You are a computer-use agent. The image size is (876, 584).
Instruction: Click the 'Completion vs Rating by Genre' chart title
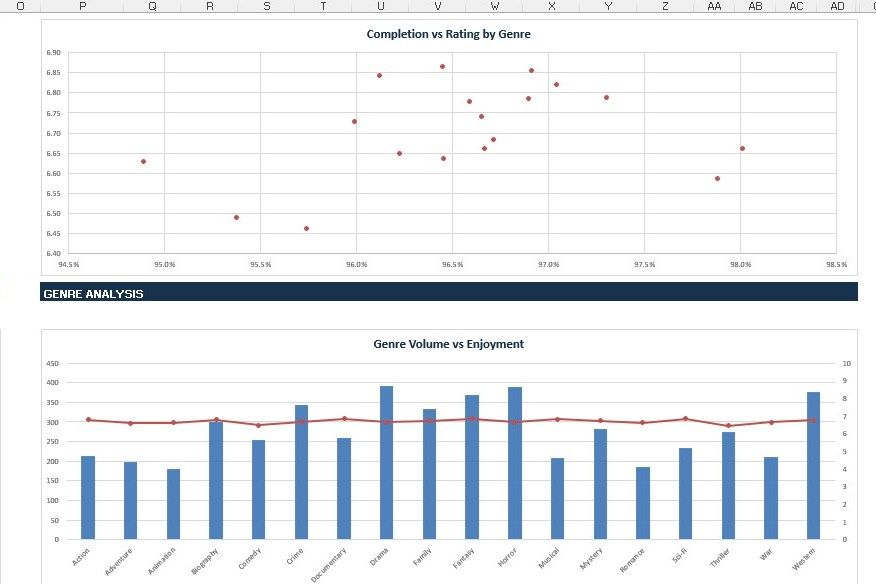(449, 34)
